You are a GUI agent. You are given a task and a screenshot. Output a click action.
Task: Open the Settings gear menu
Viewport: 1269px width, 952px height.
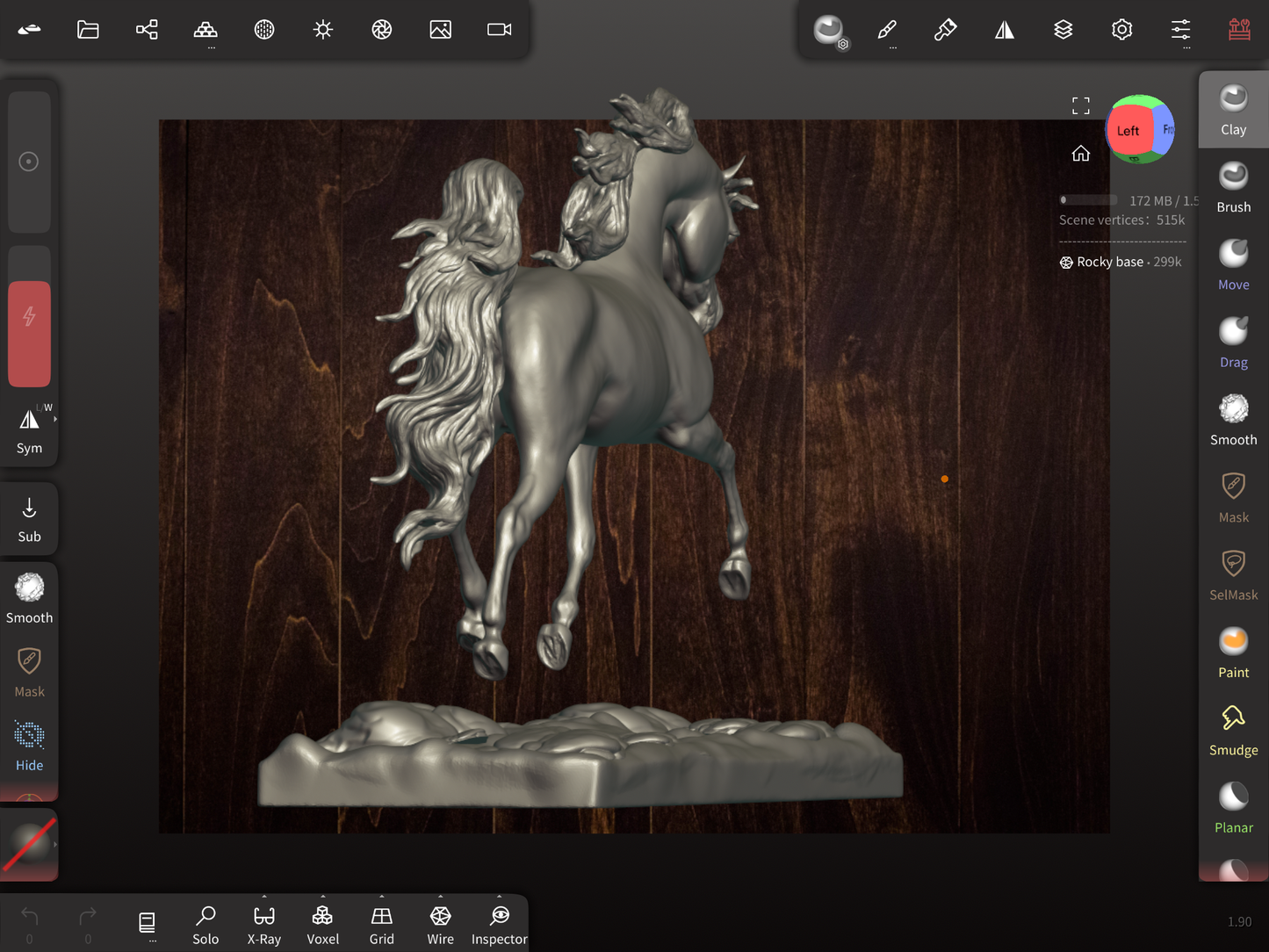1121,30
